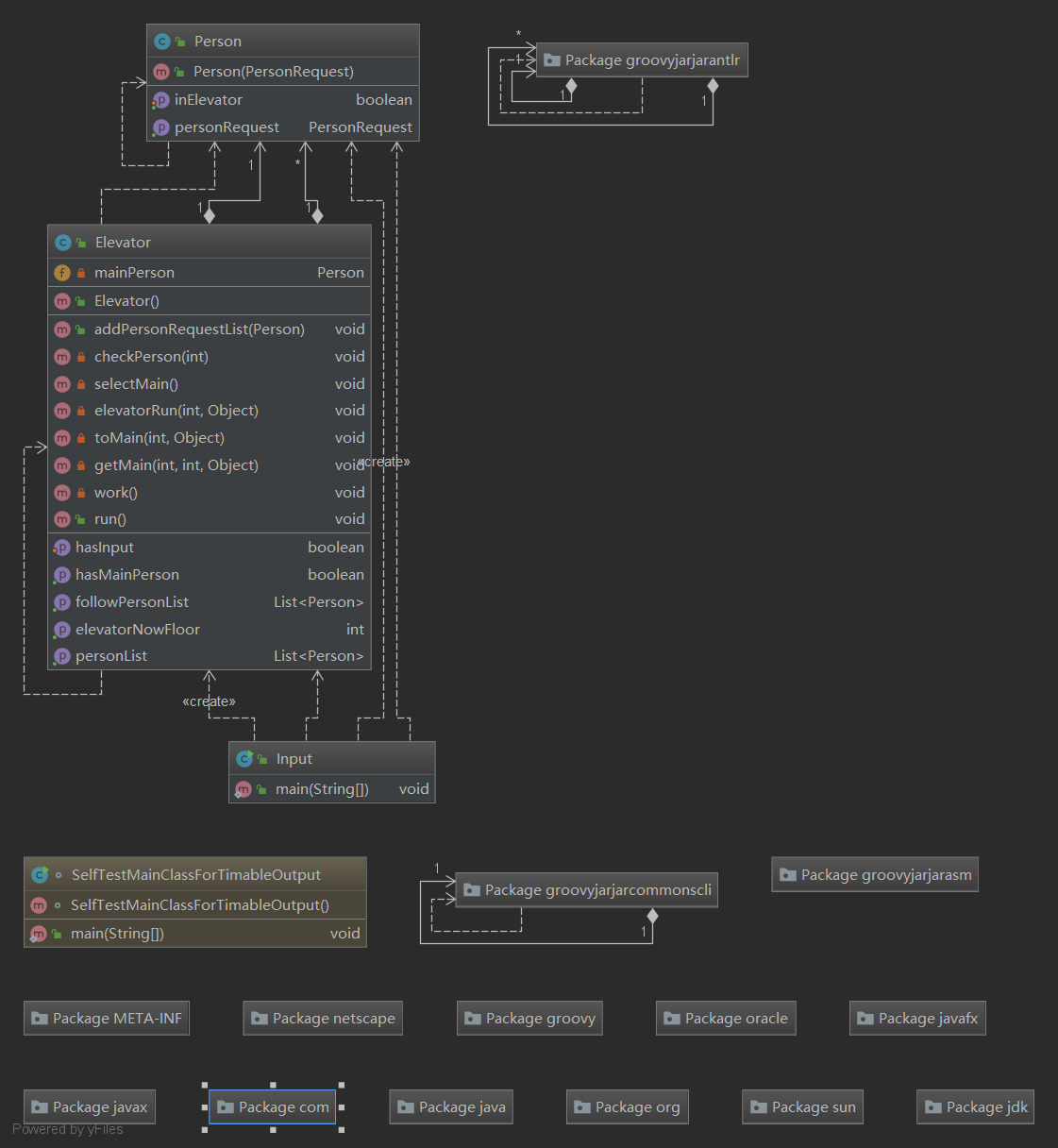Click the property icon next to inElevator
The height and width of the screenshot is (1148, 1058).
click(x=161, y=100)
